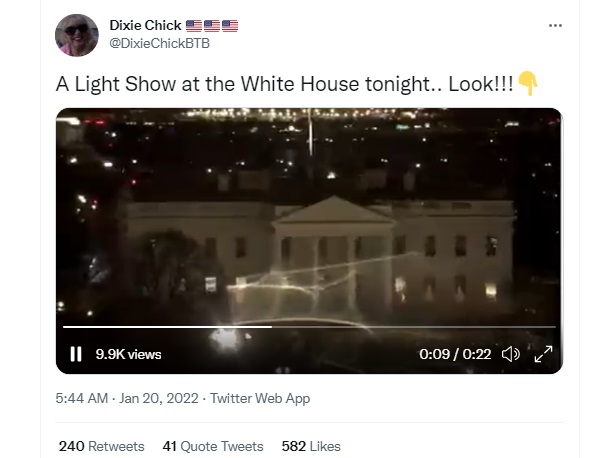Open Dixie Chick's profile picture
593x458 pixels.
click(x=77, y=35)
